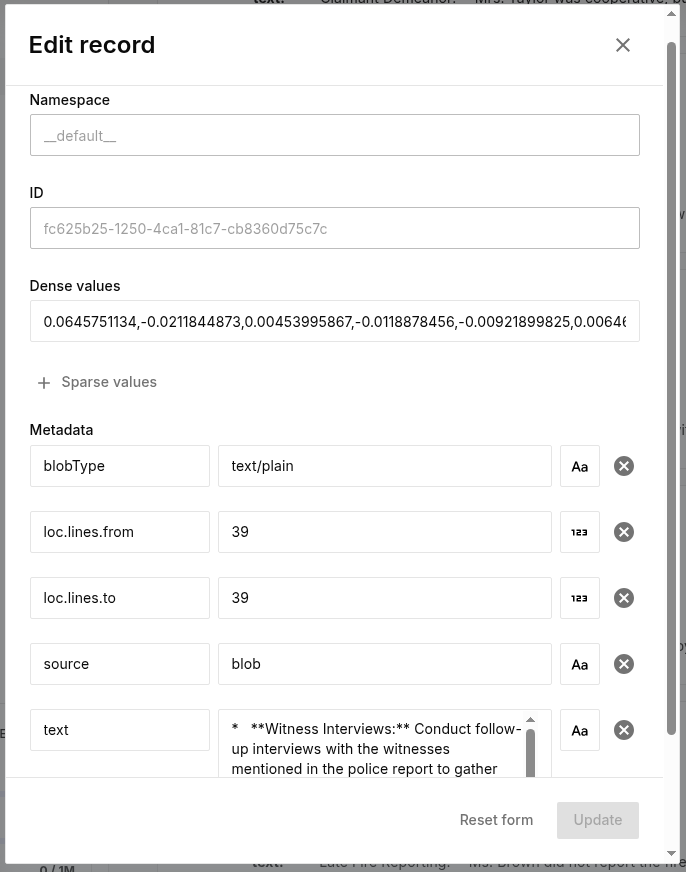Delete the source metadata field

point(624,664)
